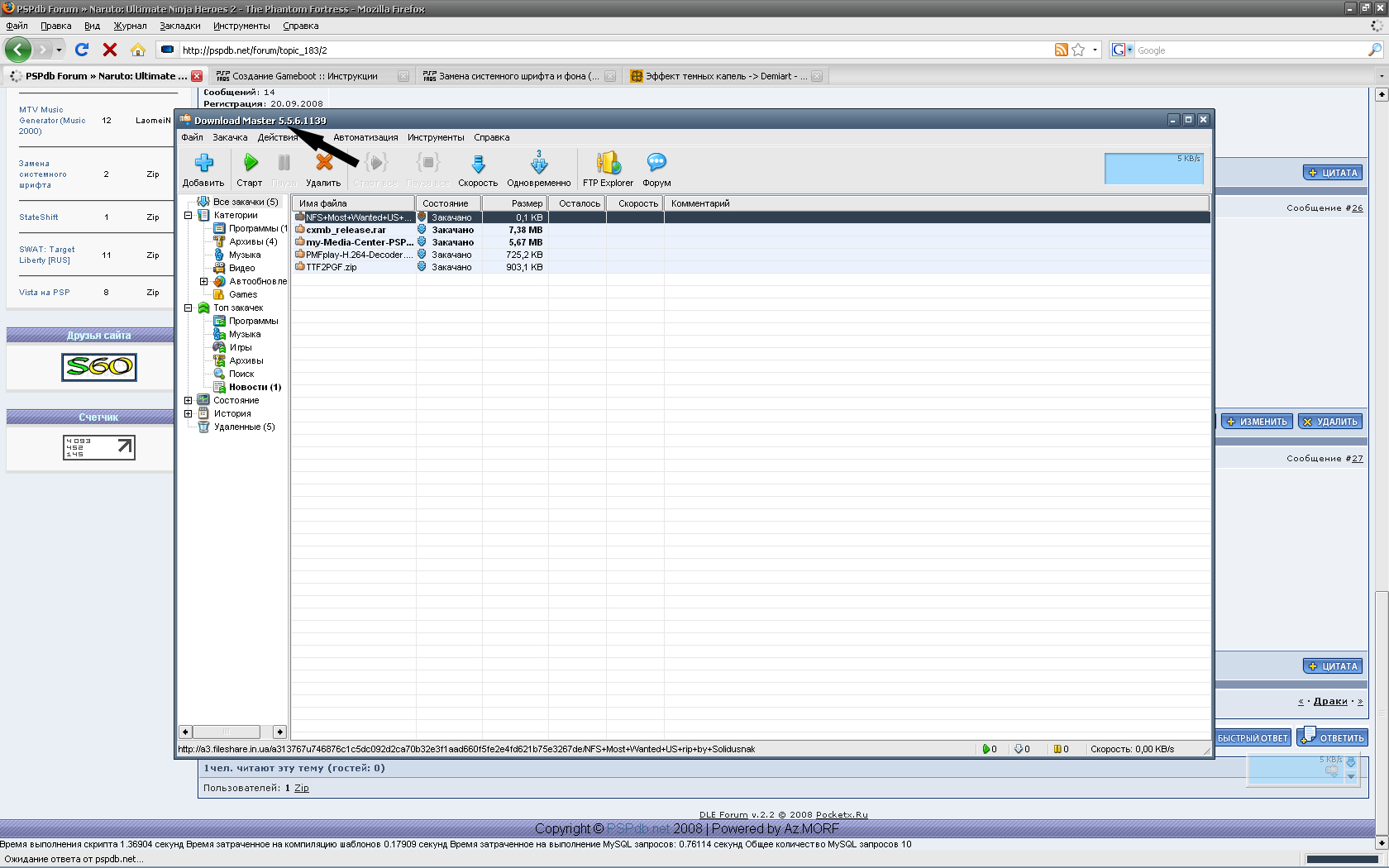Screen dimensions: 1389x868
Task: Stop page loading in Firefox
Action: click(110, 50)
